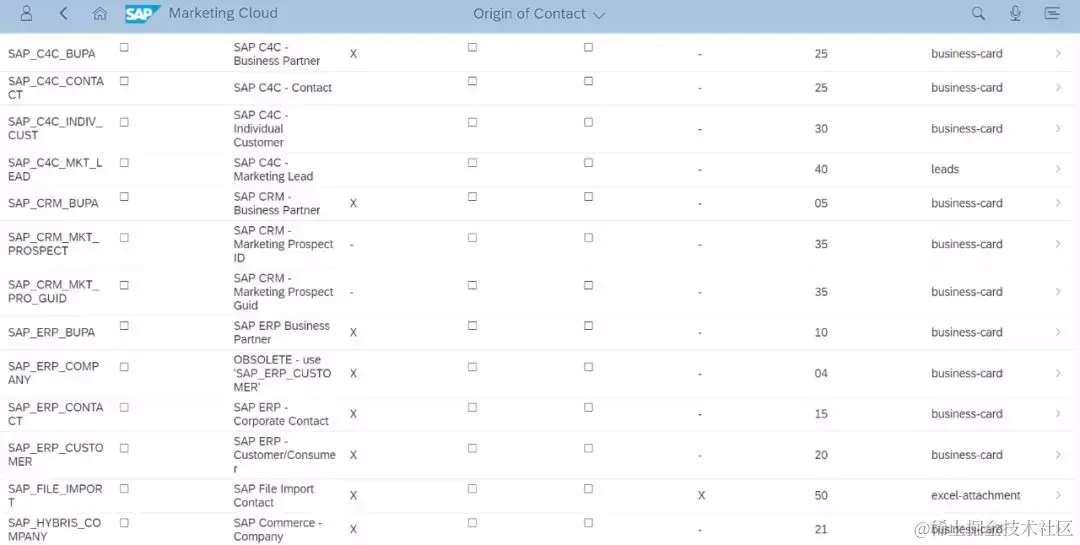Image resolution: width=1080 pixels, height=545 pixels.
Task: Tick the first checkbox in SAP_C4C_BUPA row
Action: tap(124, 48)
